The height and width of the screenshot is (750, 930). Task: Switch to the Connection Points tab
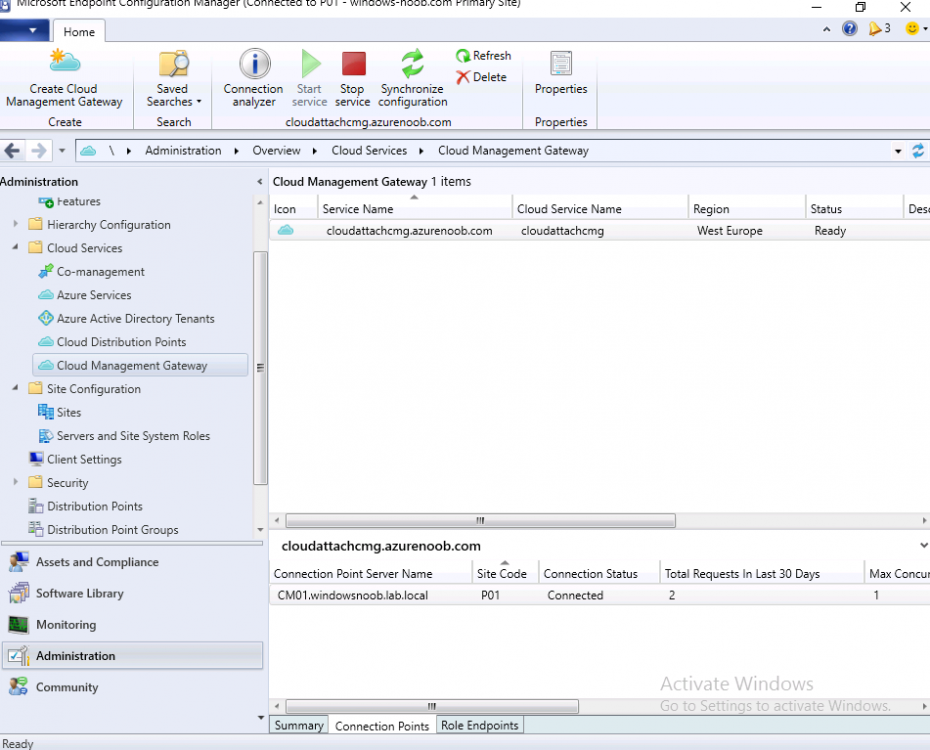pos(381,726)
